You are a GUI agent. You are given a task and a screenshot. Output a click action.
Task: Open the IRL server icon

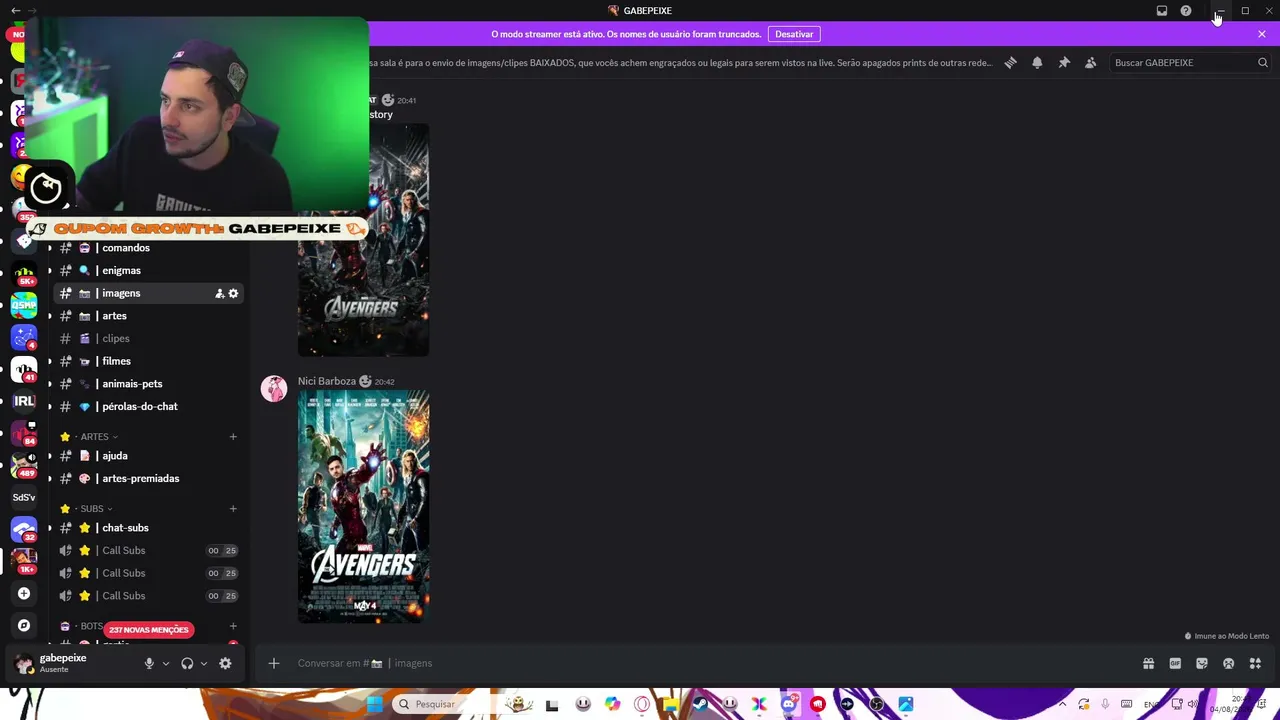pyautogui.click(x=24, y=401)
